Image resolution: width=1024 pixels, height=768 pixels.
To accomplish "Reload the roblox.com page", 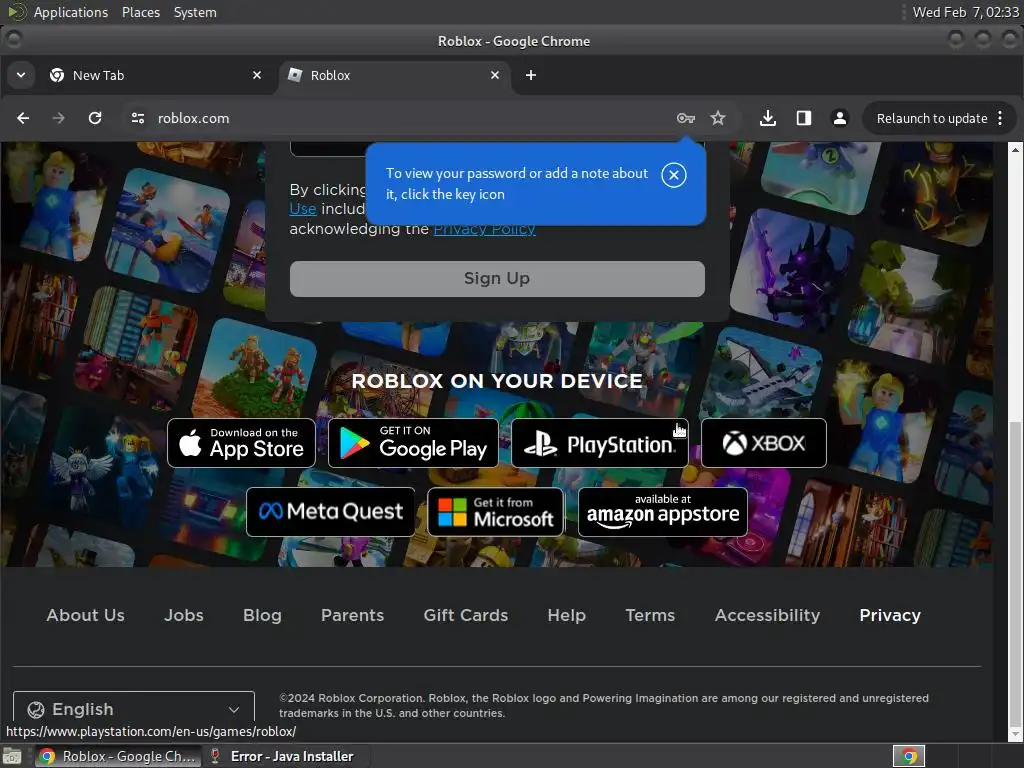I will [95, 118].
